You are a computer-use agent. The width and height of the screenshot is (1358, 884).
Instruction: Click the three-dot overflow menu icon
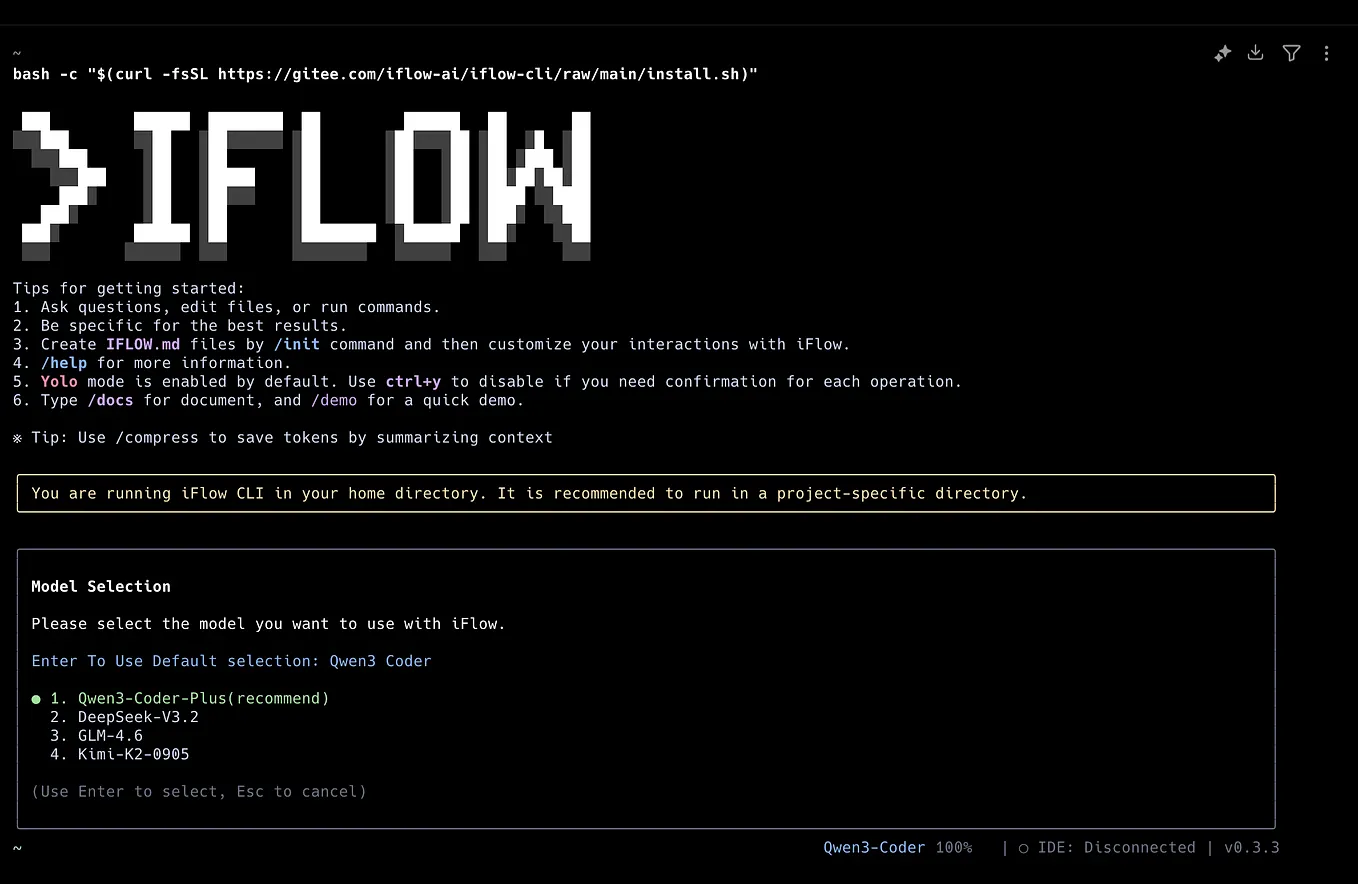[1327, 53]
